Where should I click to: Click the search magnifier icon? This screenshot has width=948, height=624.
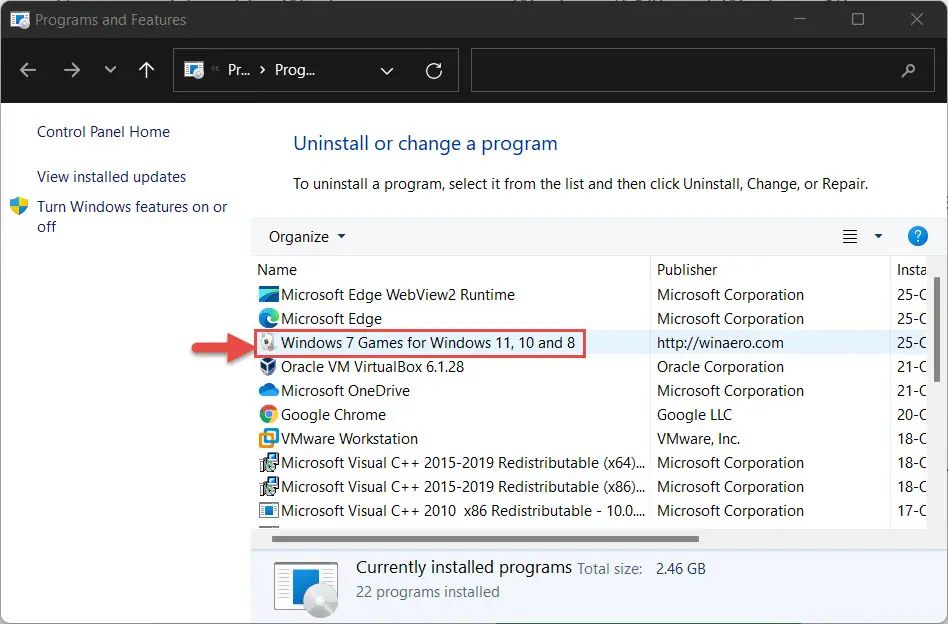coord(908,71)
